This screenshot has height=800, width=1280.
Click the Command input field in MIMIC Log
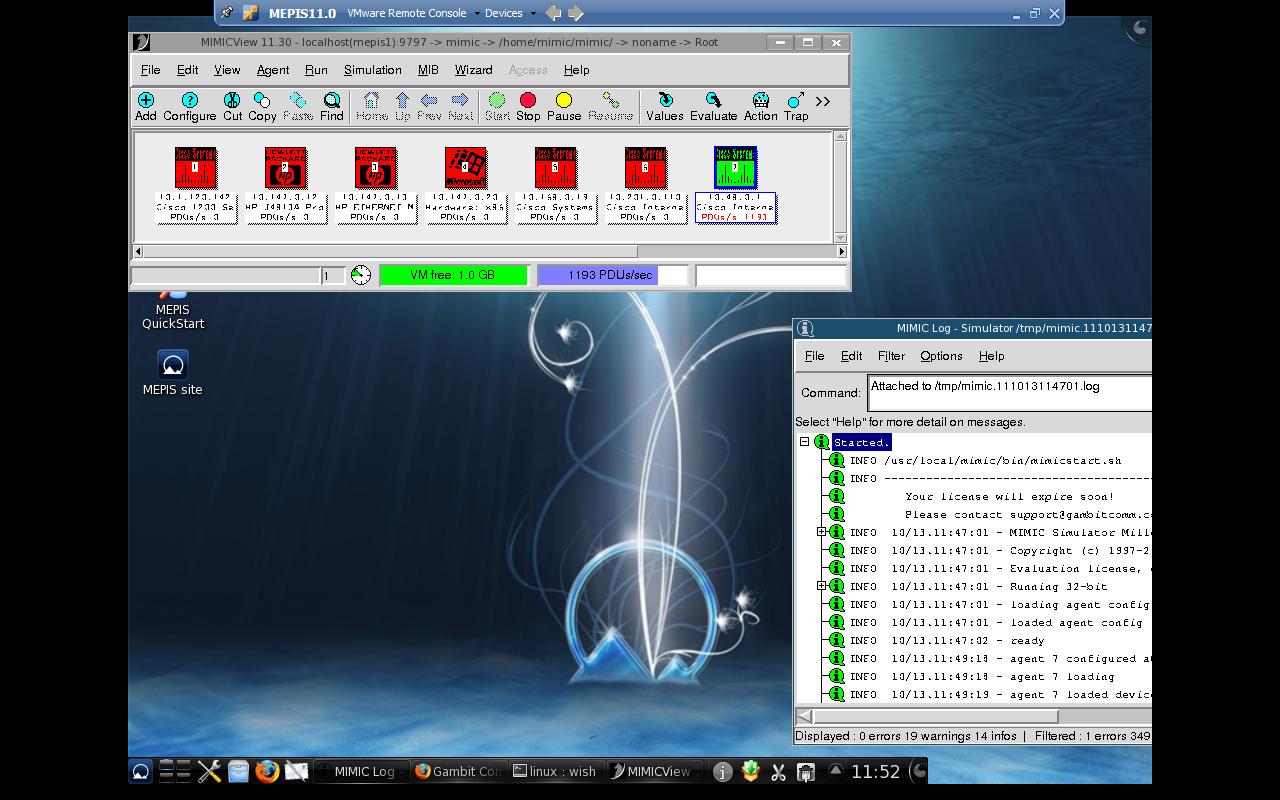tap(1010, 393)
